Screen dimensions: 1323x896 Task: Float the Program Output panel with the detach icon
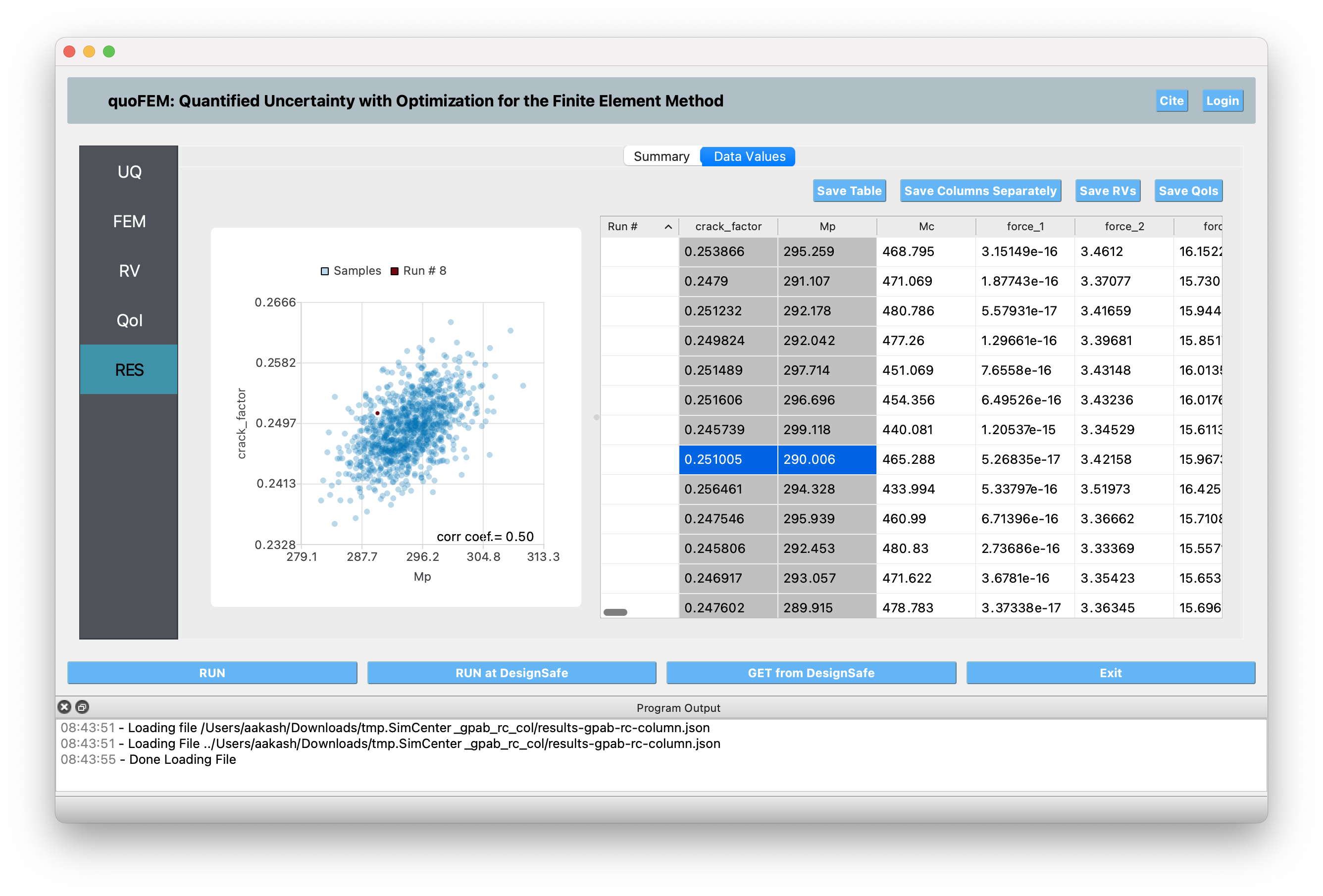point(82,707)
